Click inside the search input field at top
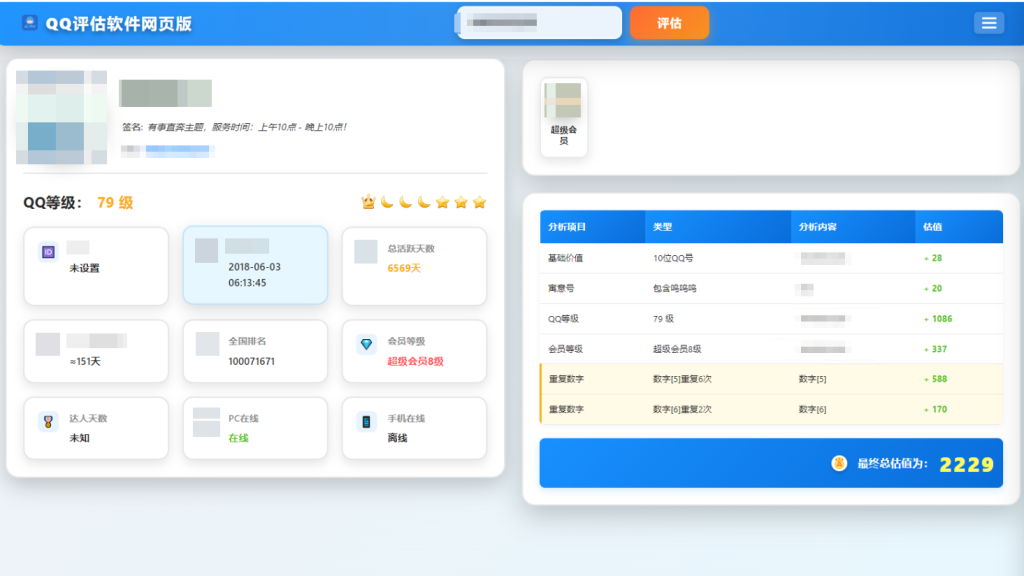This screenshot has height=576, width=1024. pos(538,22)
